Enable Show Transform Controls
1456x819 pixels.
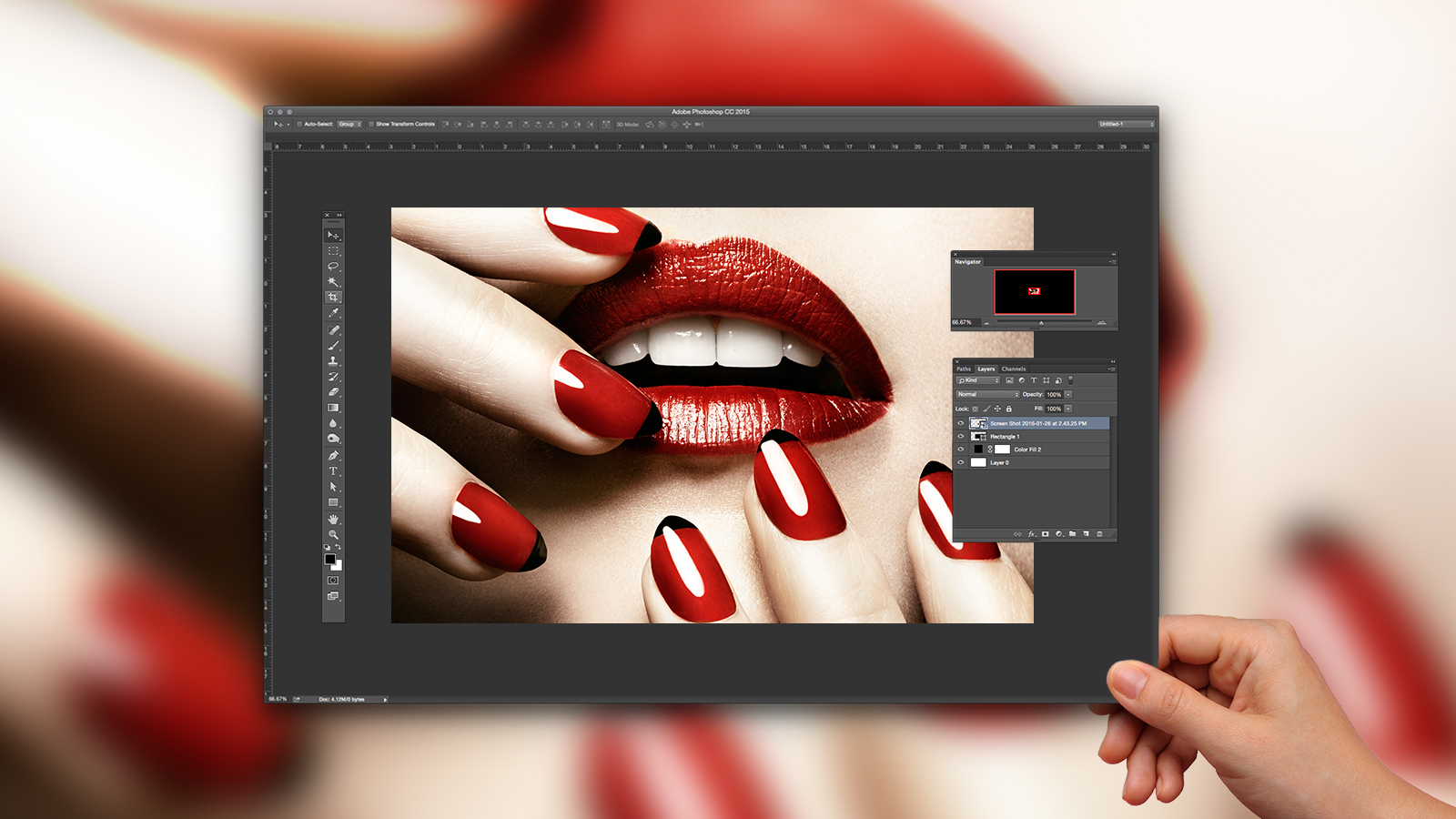(x=371, y=125)
